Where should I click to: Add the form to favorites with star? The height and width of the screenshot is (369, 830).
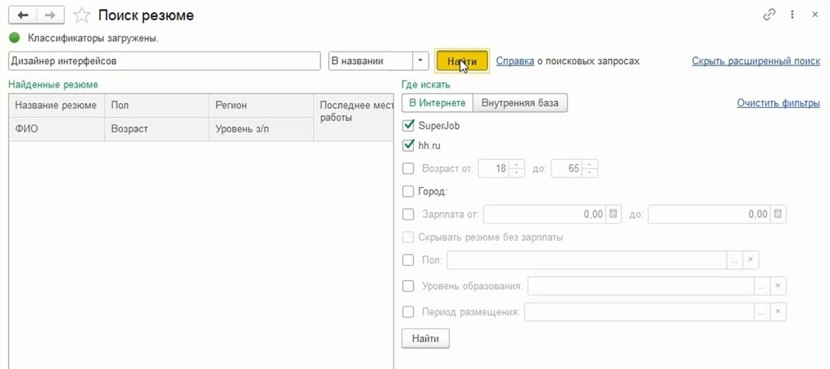[82, 15]
